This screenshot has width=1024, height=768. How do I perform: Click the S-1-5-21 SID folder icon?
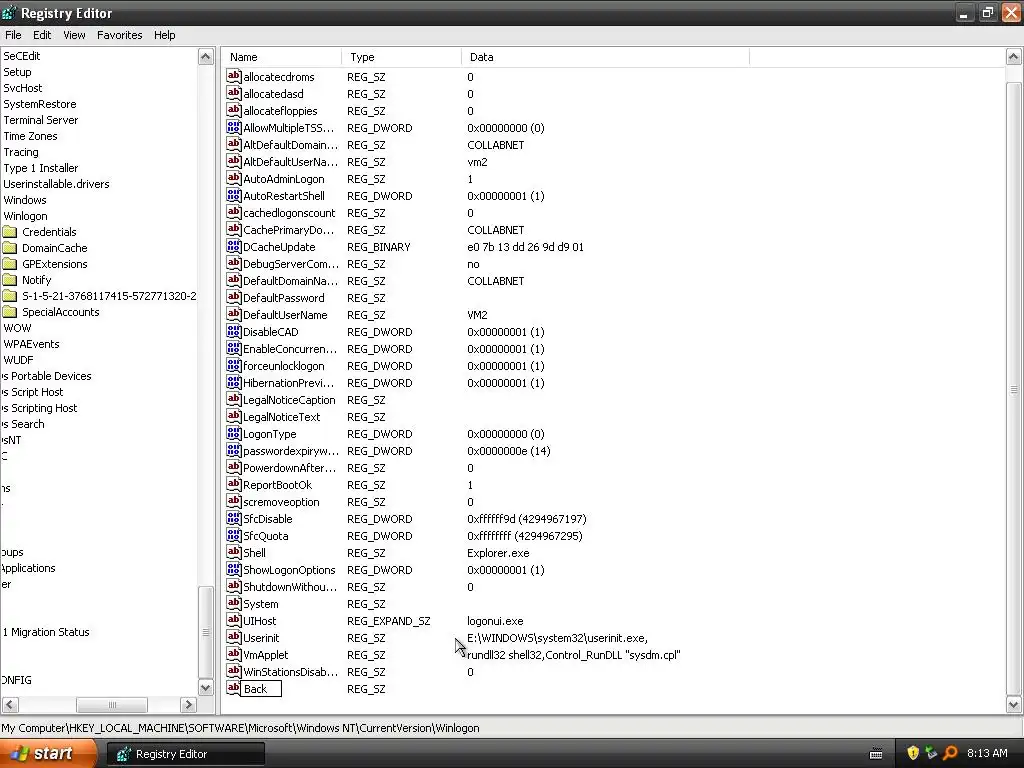pos(10,296)
